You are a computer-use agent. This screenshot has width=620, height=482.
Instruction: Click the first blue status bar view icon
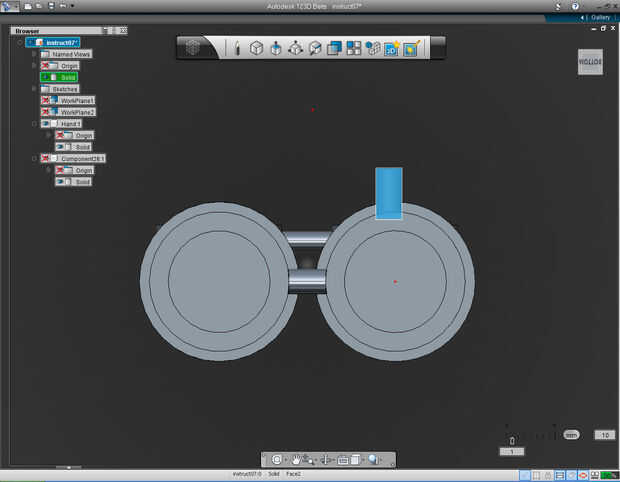525,475
